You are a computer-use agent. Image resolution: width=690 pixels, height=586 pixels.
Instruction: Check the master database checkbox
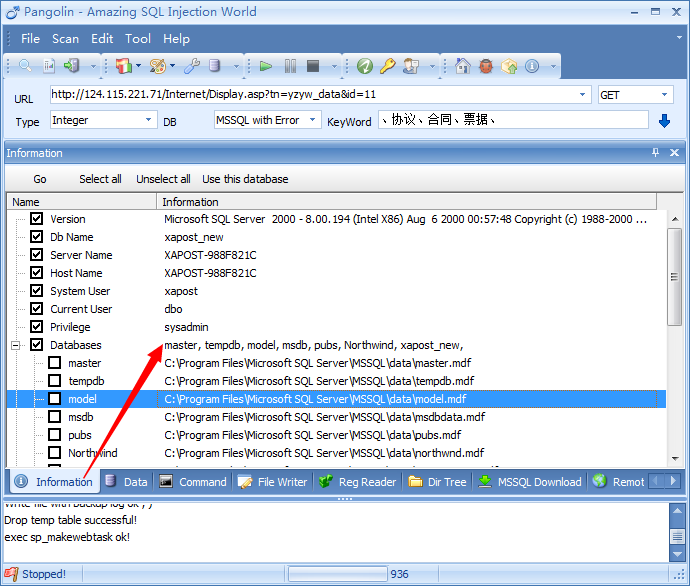(x=55, y=363)
